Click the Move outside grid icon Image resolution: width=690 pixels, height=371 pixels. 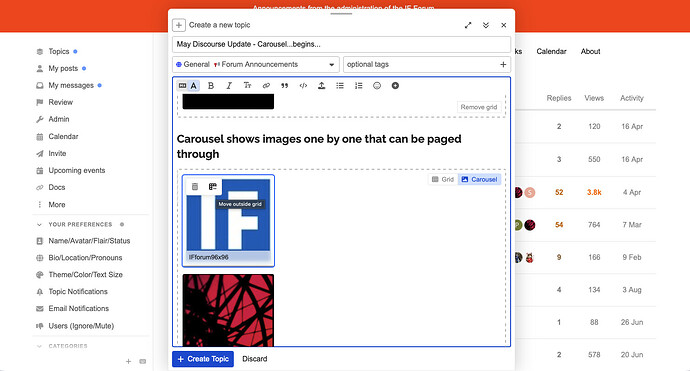click(x=213, y=187)
